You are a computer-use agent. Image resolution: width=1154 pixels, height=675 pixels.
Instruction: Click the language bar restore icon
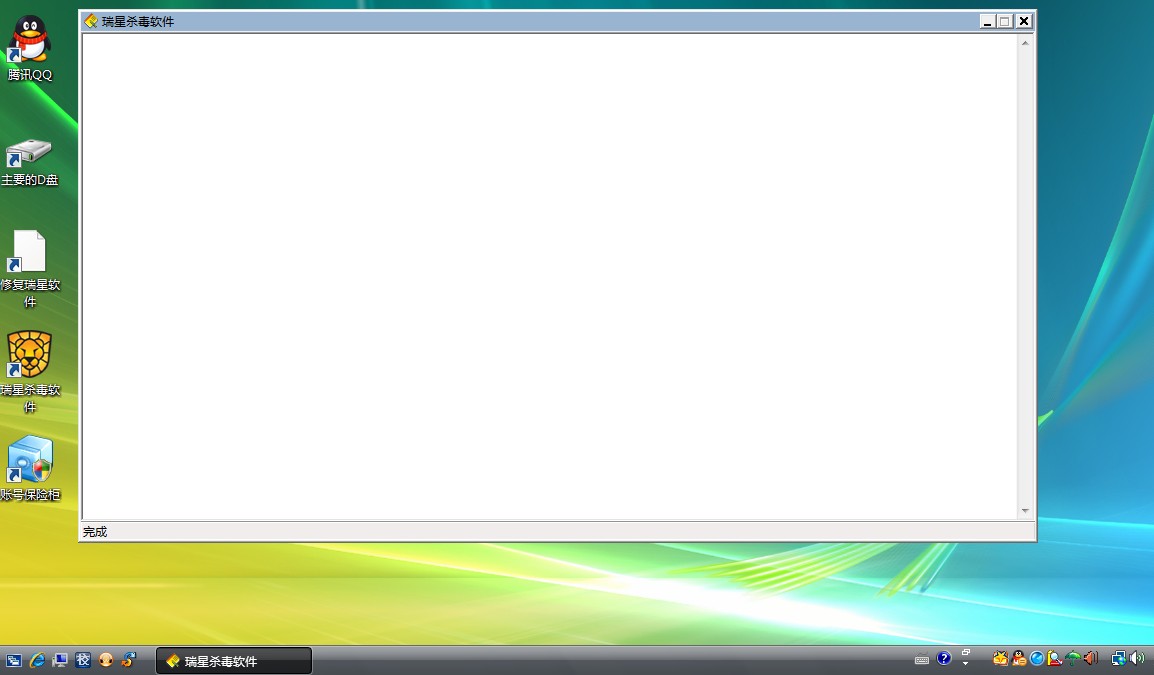(x=966, y=652)
